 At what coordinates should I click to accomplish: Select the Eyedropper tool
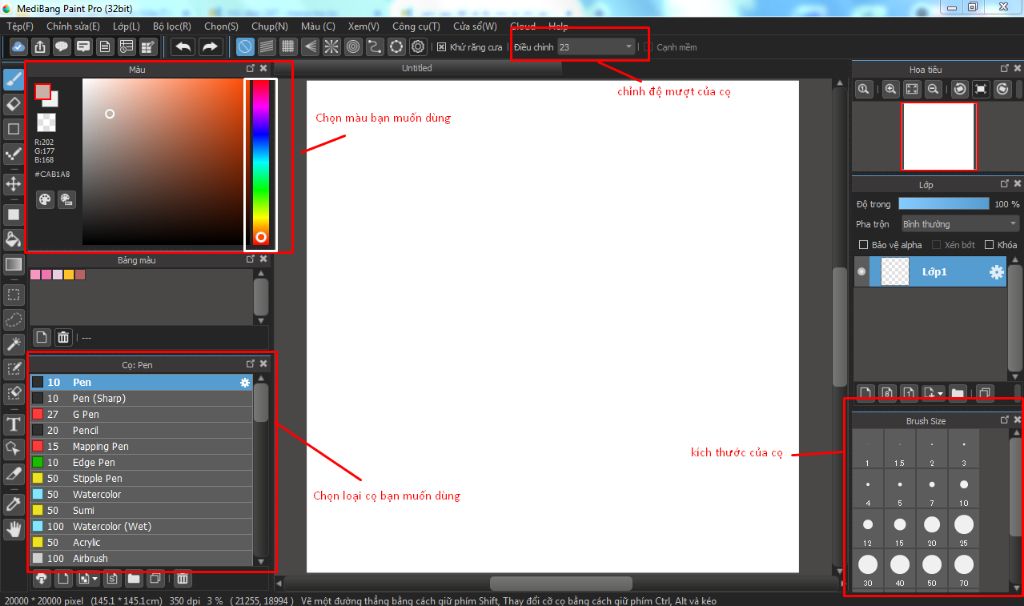[x=13, y=504]
